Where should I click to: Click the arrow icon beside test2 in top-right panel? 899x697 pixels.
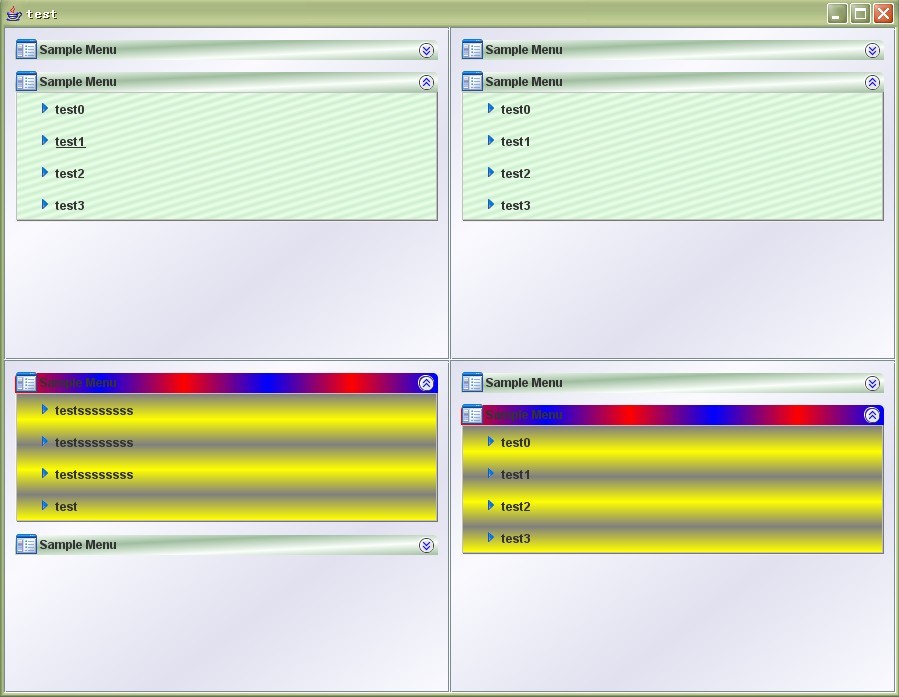click(x=490, y=173)
